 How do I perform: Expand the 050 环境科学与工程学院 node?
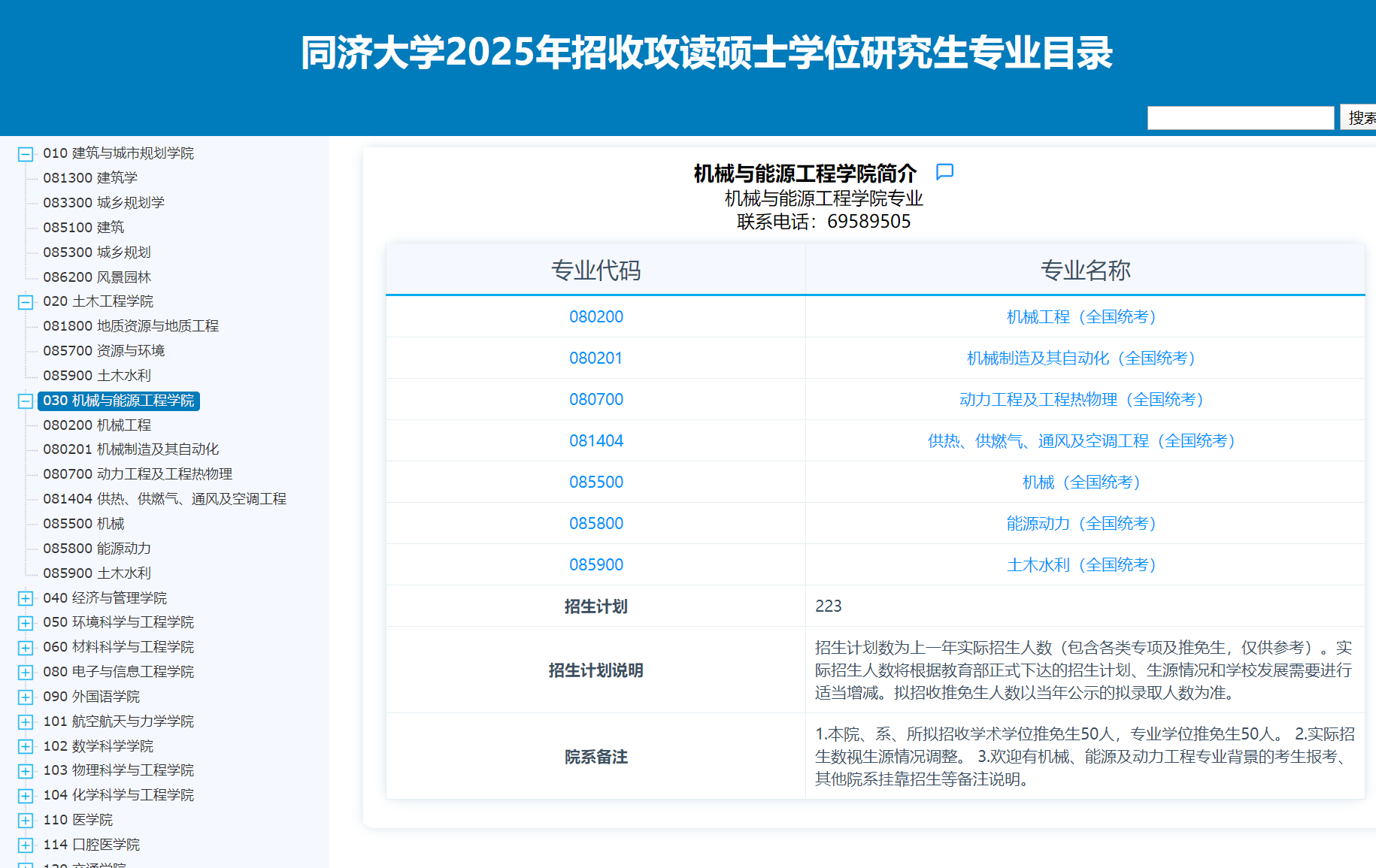click(26, 623)
